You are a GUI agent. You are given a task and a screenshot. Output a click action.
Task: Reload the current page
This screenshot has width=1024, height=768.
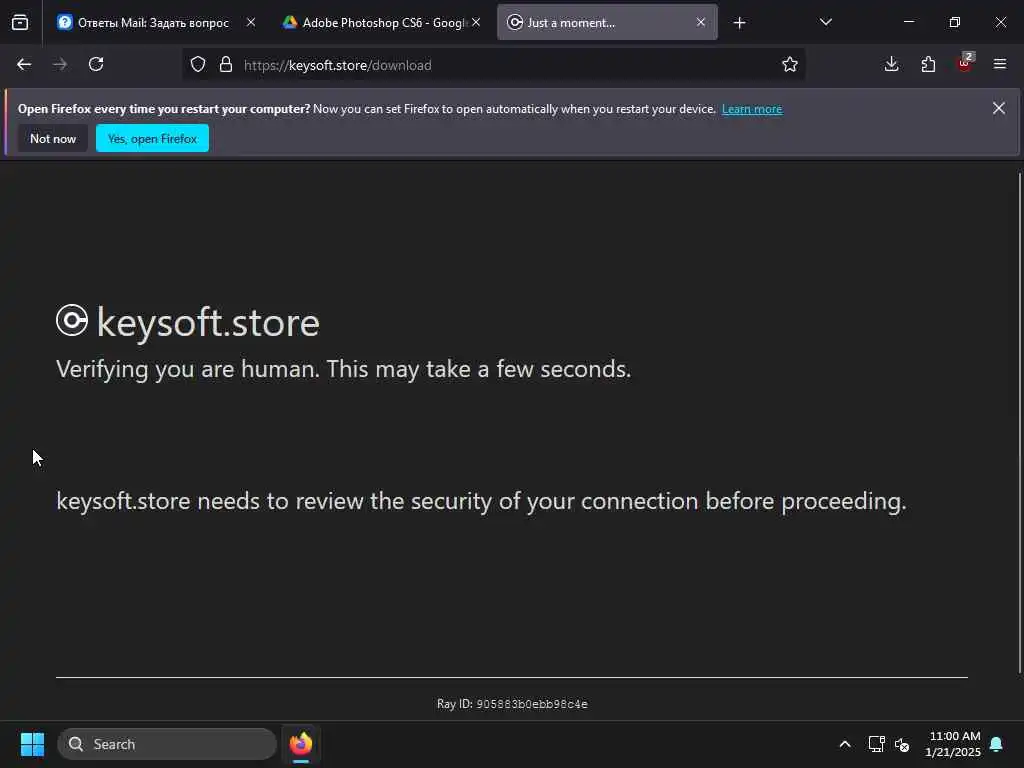pyautogui.click(x=96, y=64)
